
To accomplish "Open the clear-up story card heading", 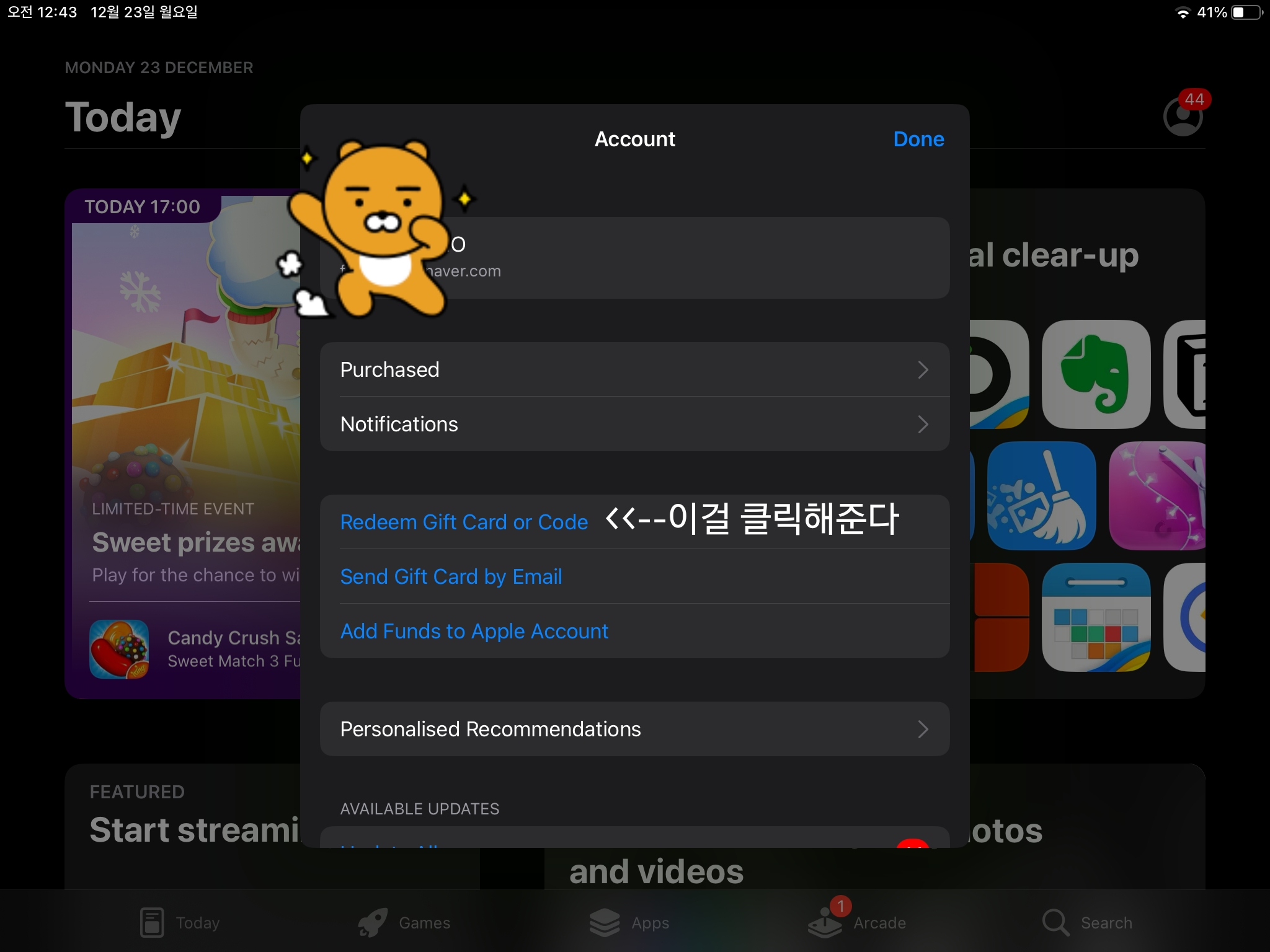I will tap(1054, 255).
